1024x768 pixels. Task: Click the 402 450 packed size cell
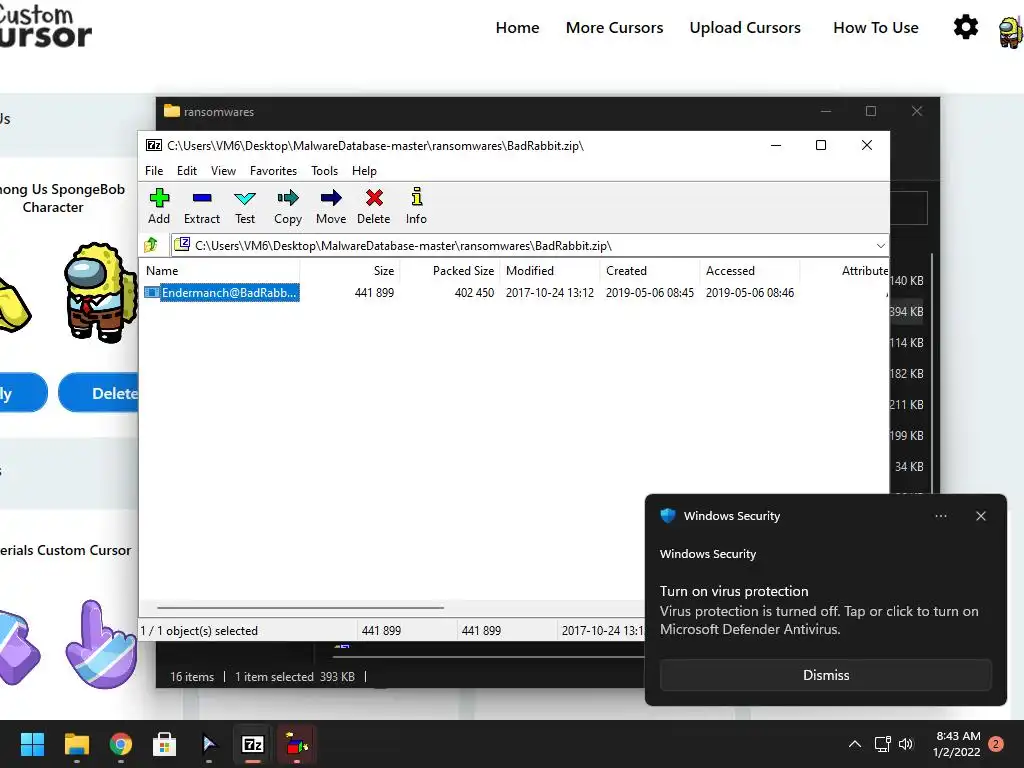(x=474, y=293)
